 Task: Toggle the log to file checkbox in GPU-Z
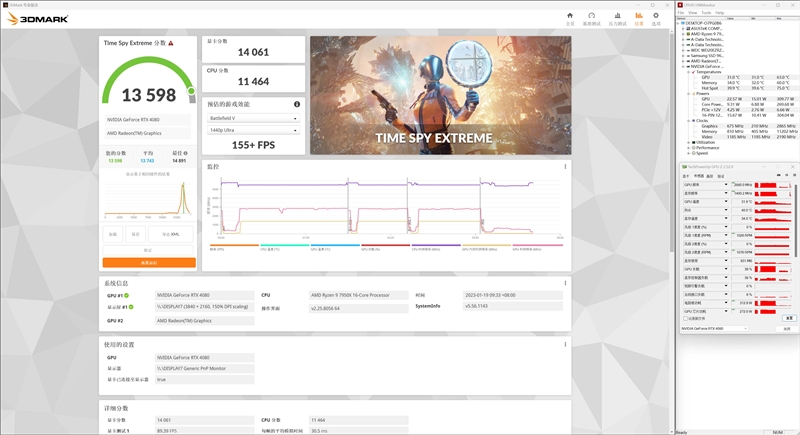pyautogui.click(x=684, y=318)
